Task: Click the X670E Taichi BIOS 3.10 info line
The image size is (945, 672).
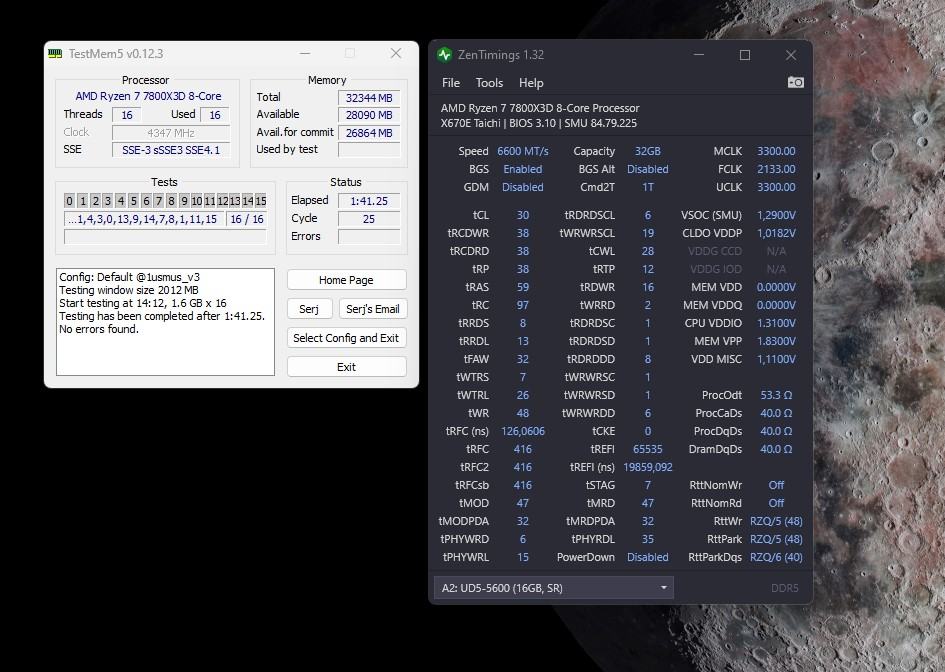Action: 539,123
